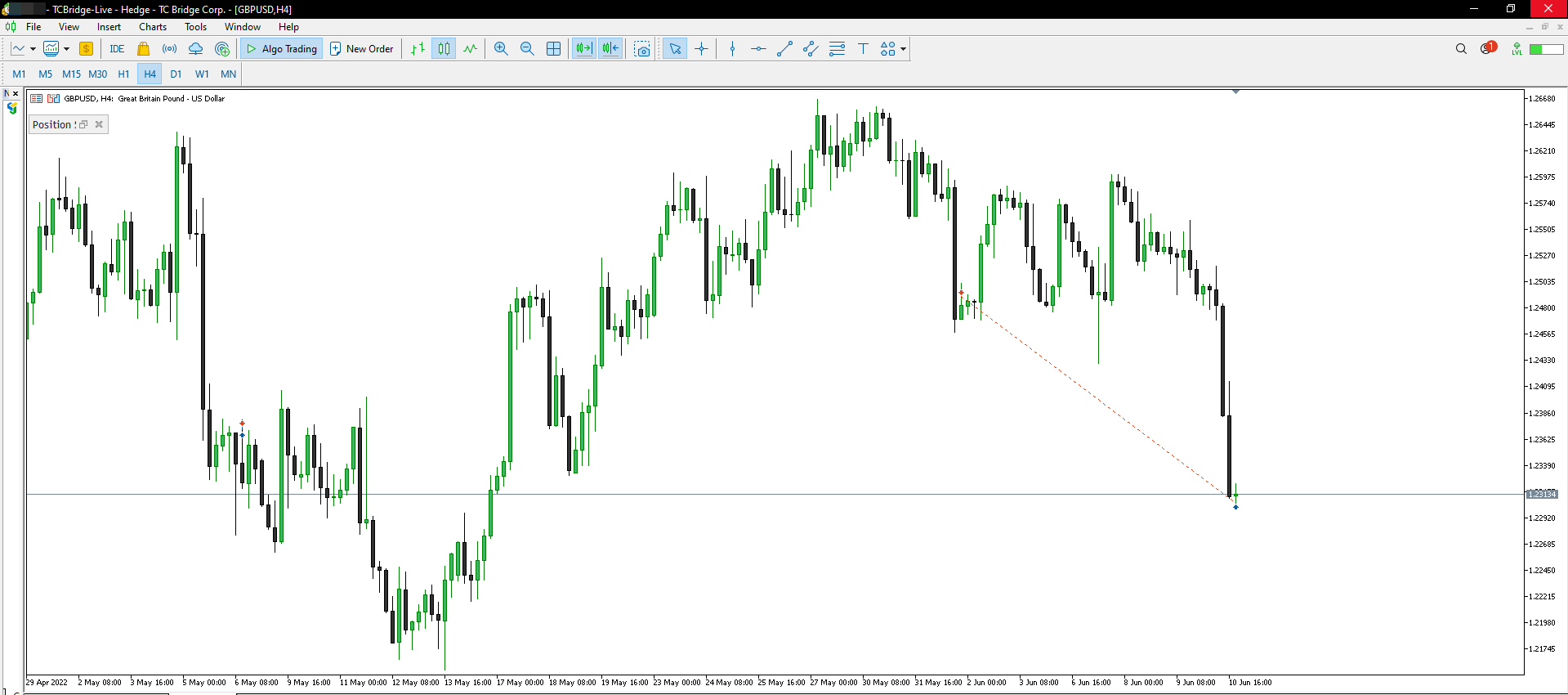Screen dimensions: 1568x695
Task: Click the one-click trading panel icon beside GBPUSD
Action: [x=54, y=99]
